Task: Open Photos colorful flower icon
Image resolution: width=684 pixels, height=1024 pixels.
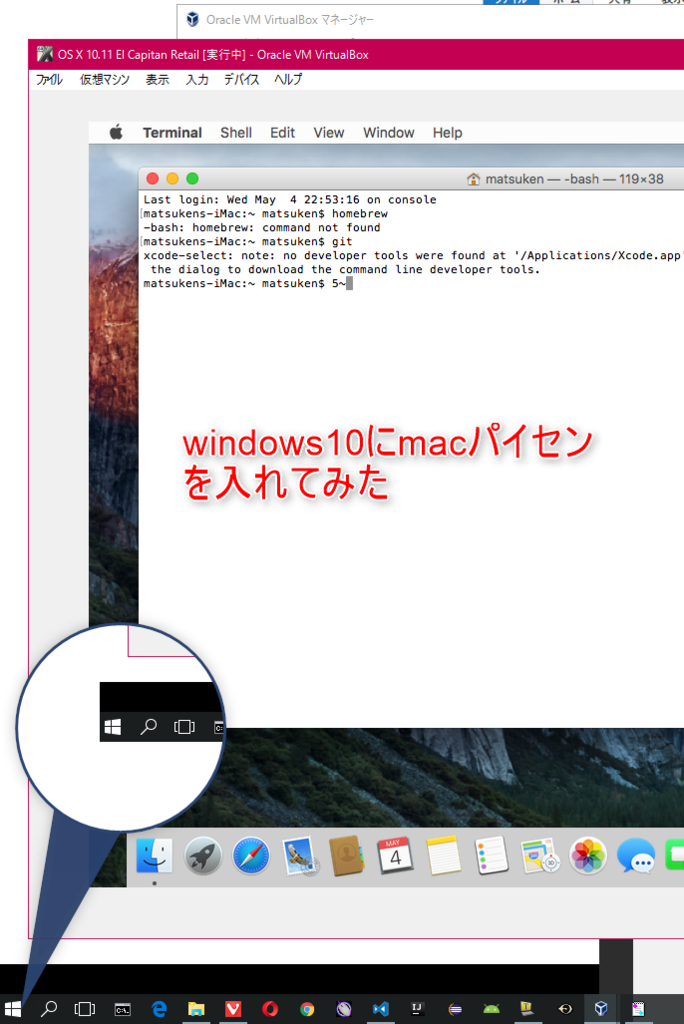Action: coord(588,855)
